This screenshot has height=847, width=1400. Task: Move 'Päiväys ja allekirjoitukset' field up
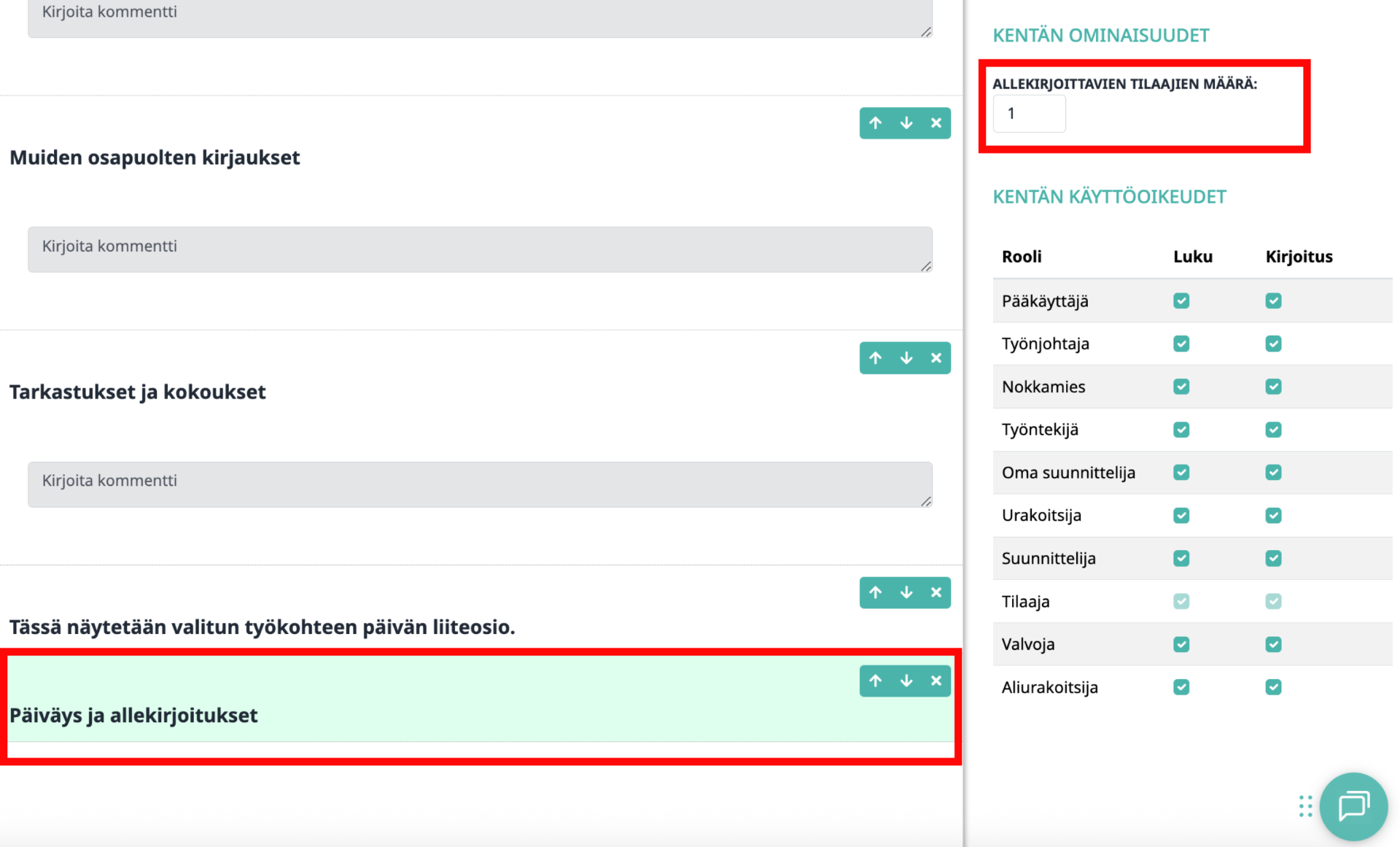(x=875, y=681)
